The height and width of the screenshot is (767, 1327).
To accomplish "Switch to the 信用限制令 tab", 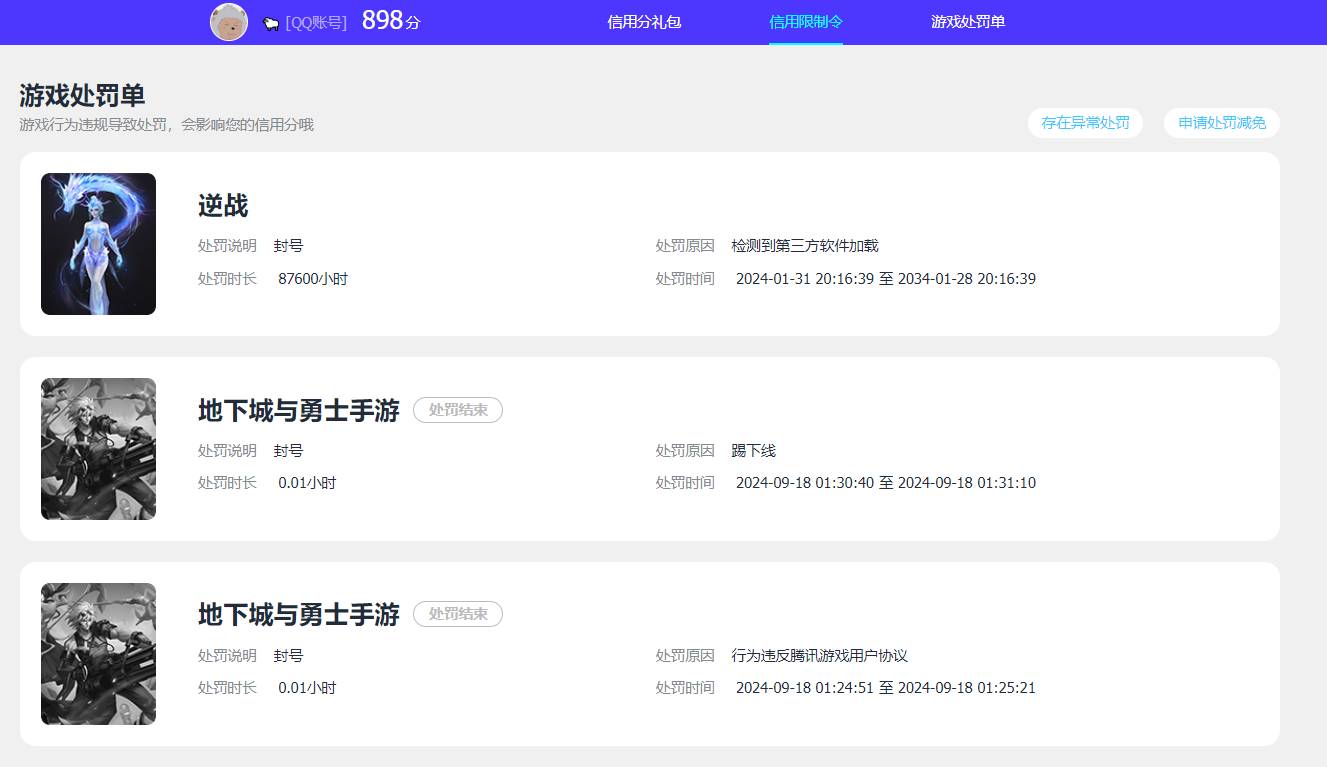I will point(806,22).
